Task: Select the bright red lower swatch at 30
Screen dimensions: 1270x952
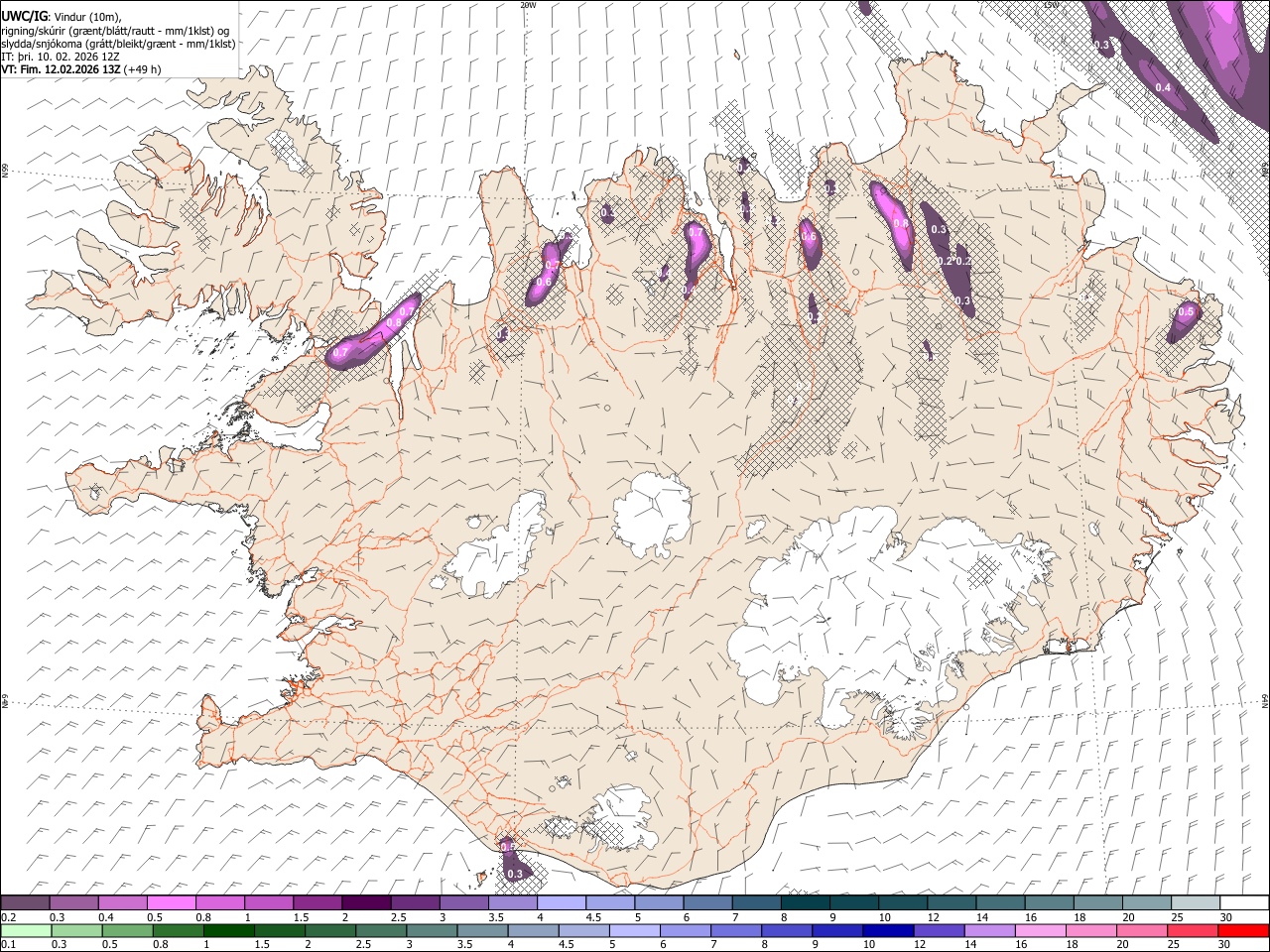Action: (1243, 930)
